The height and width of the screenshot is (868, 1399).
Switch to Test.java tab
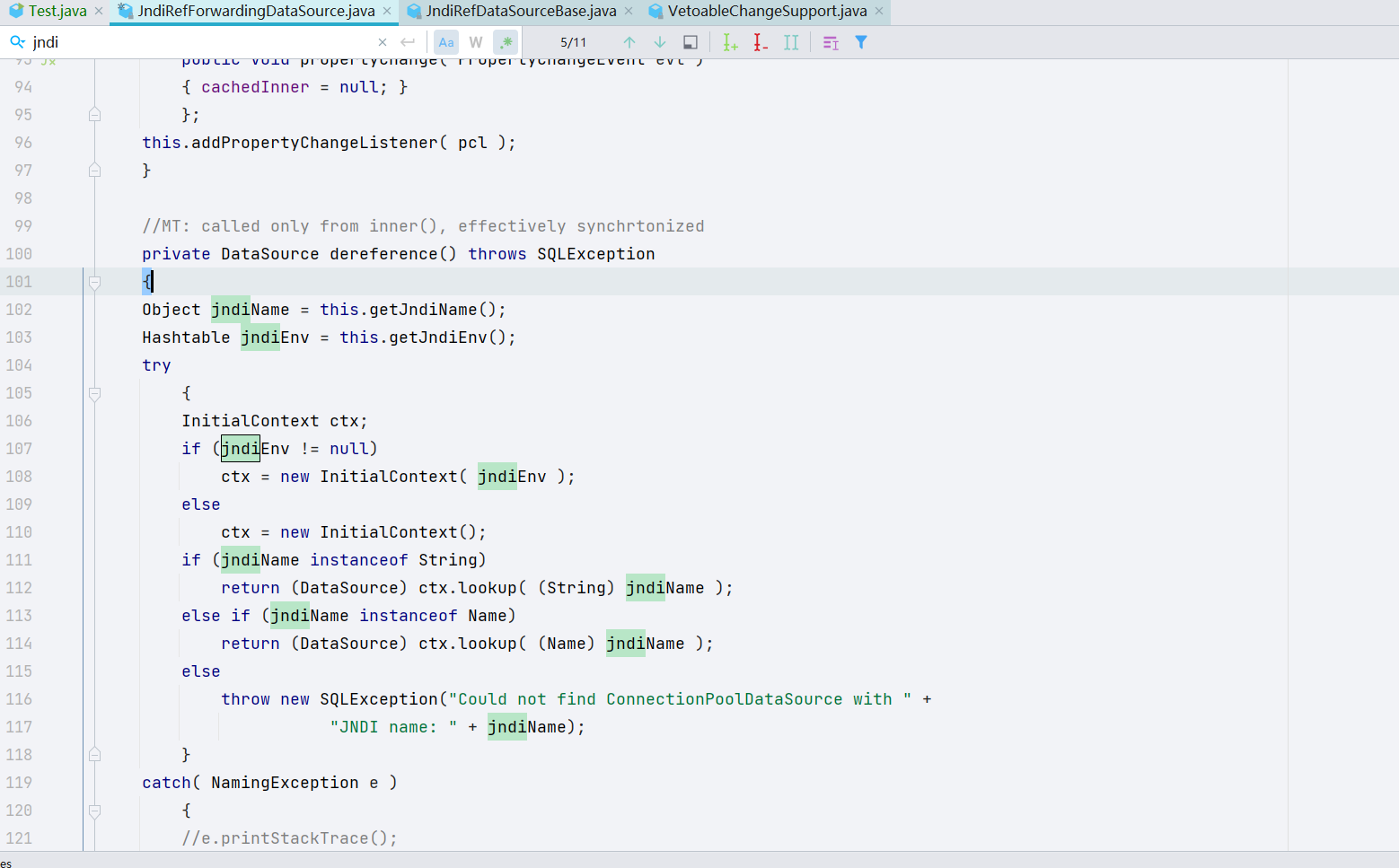[x=57, y=11]
